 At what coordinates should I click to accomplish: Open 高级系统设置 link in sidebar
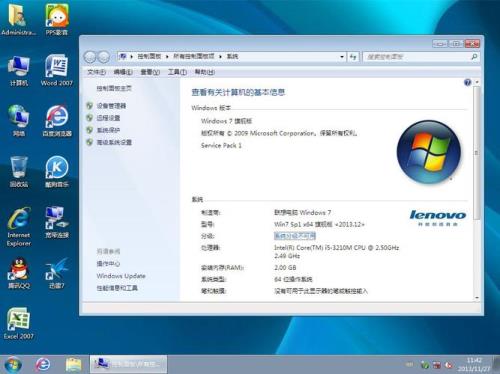[x=114, y=143]
